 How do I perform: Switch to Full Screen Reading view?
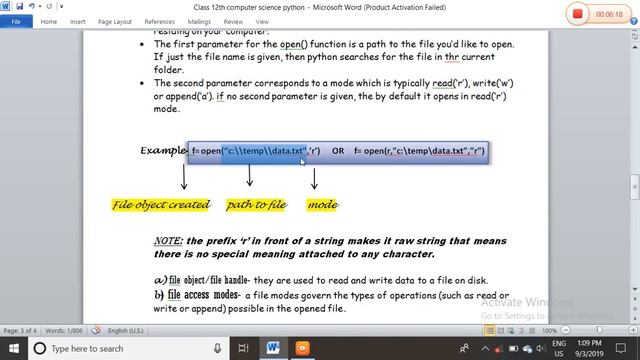pyautogui.click(x=501, y=331)
